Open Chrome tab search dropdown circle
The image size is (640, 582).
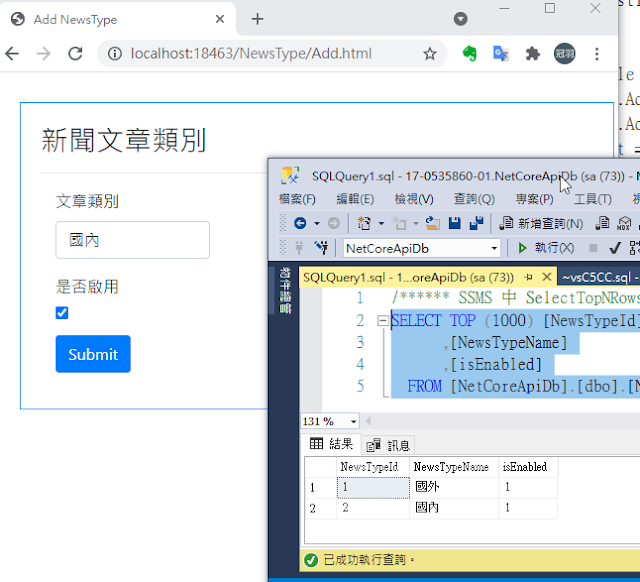coord(460,19)
